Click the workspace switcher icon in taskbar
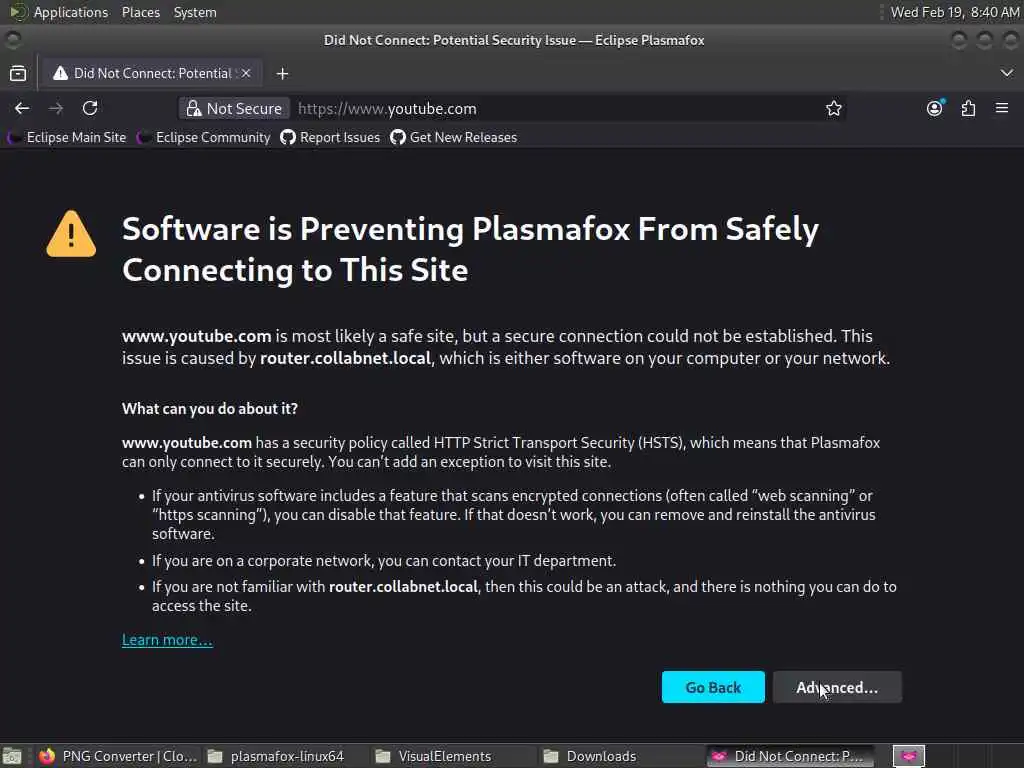Image resolution: width=1024 pixels, height=768 pixels. click(x=908, y=756)
